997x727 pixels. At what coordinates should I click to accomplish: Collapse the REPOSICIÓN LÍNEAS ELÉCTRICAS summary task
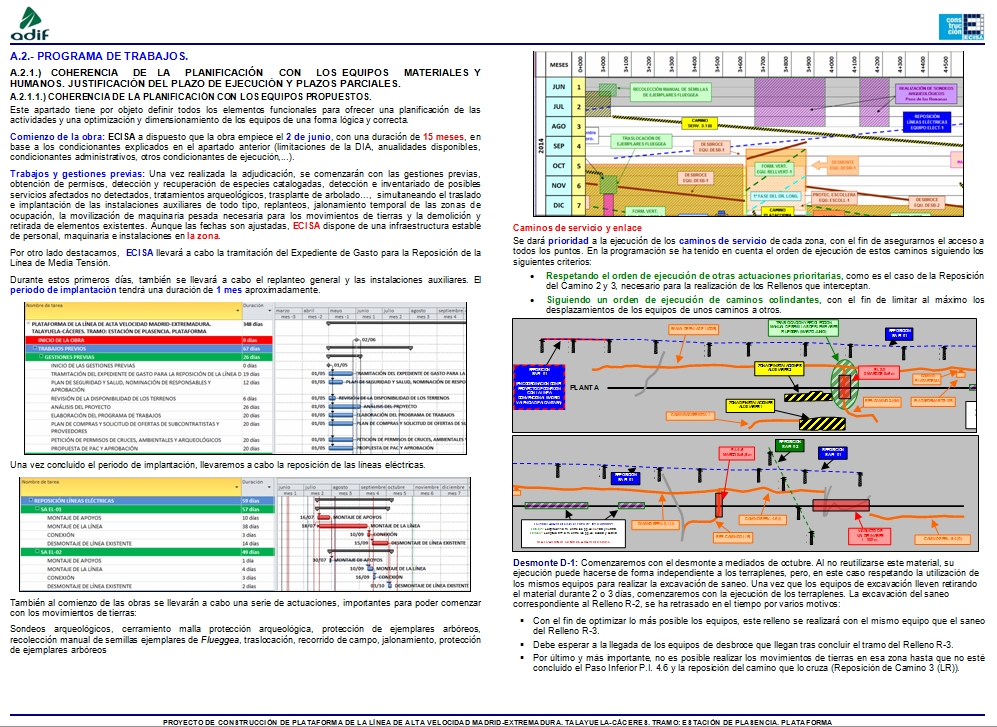31,501
